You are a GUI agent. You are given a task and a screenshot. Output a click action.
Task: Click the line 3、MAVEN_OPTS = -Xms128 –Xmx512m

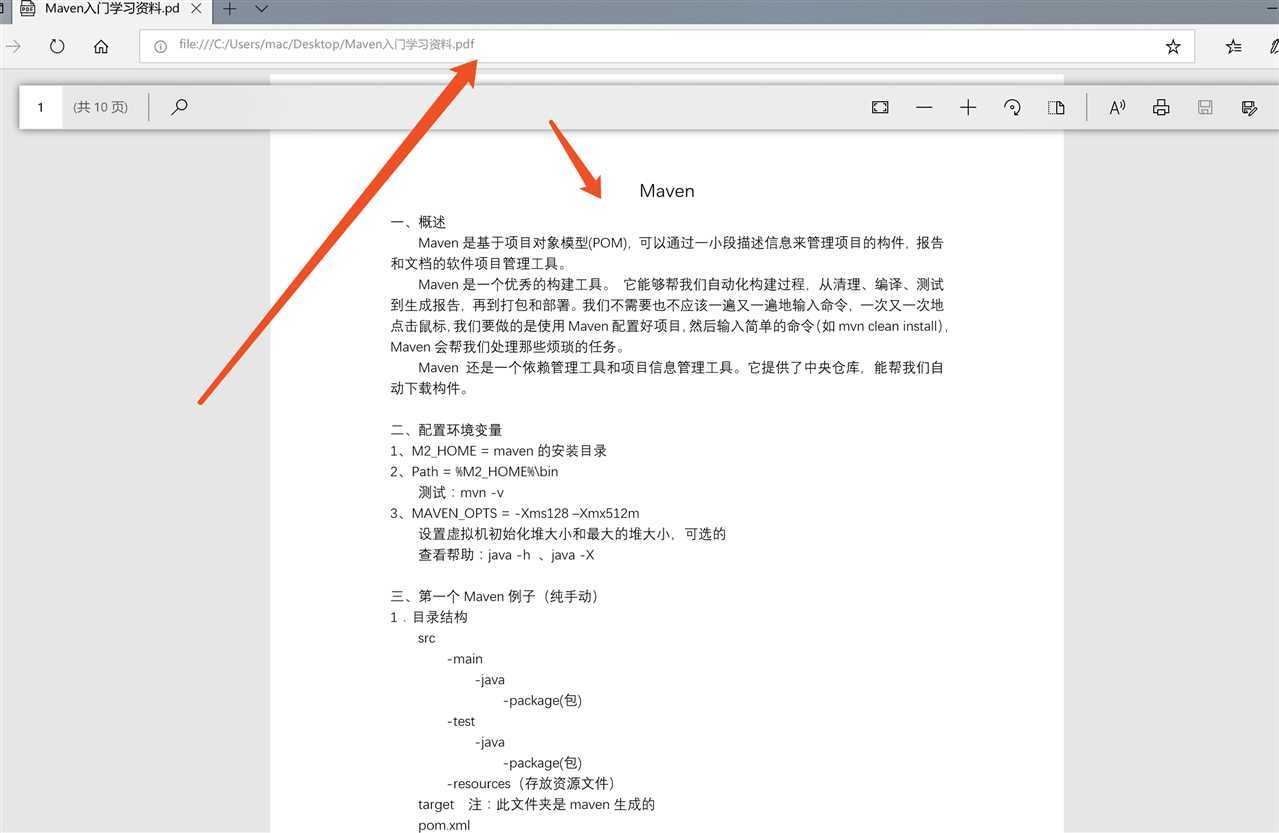point(514,513)
